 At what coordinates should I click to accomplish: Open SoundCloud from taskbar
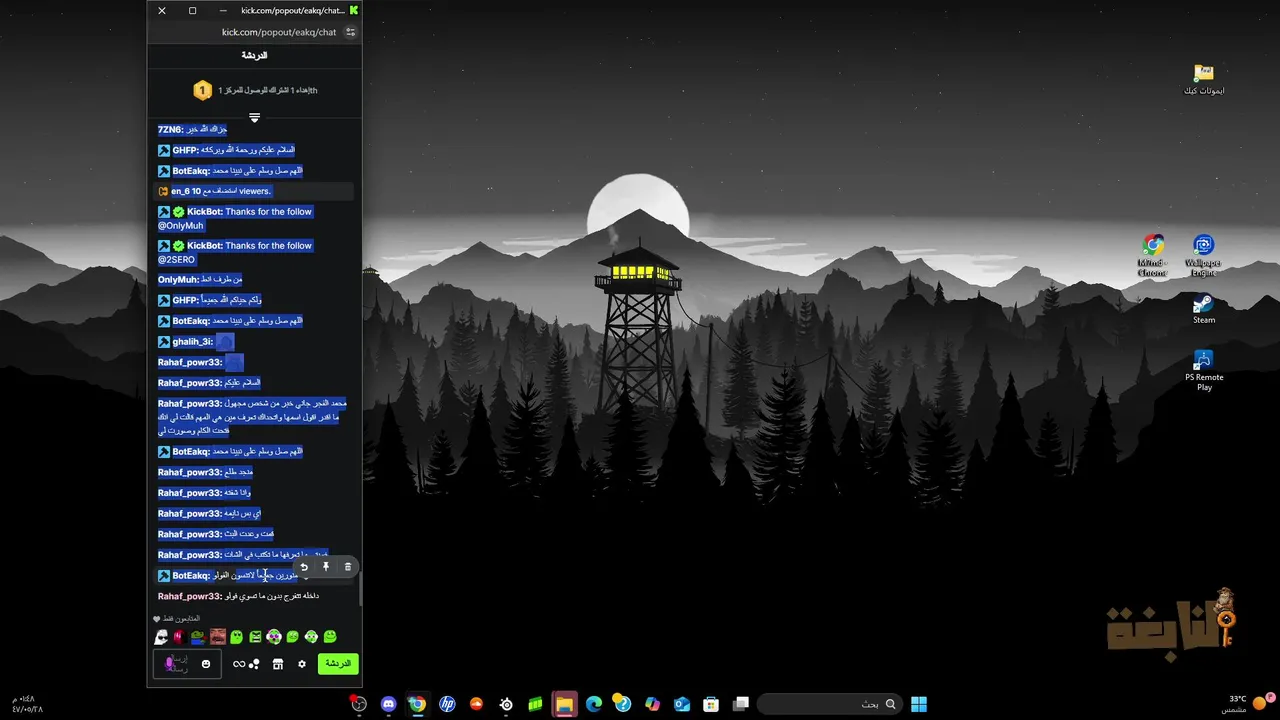[476, 704]
